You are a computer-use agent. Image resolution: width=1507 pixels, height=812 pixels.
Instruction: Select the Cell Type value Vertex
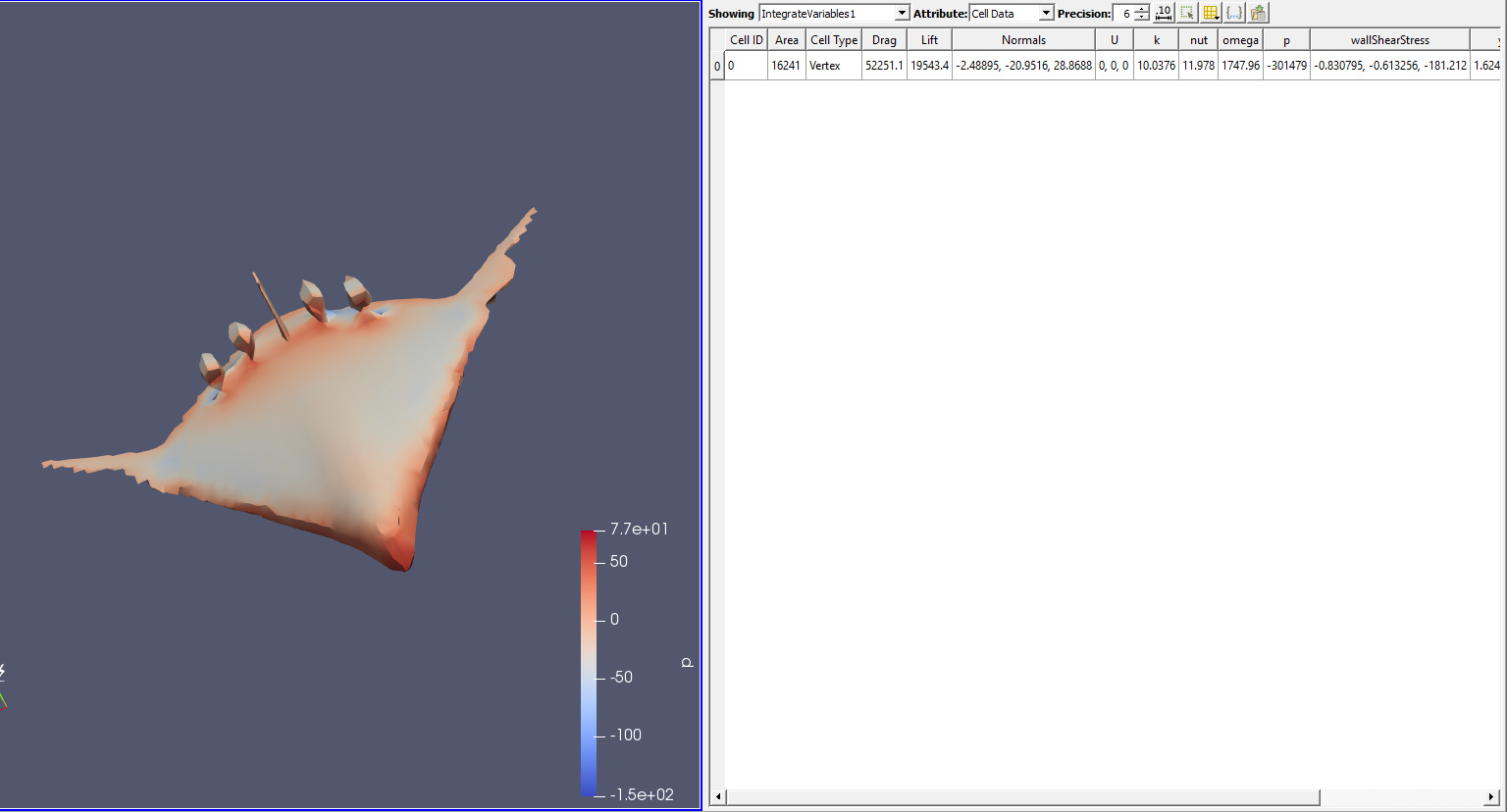[x=834, y=66]
